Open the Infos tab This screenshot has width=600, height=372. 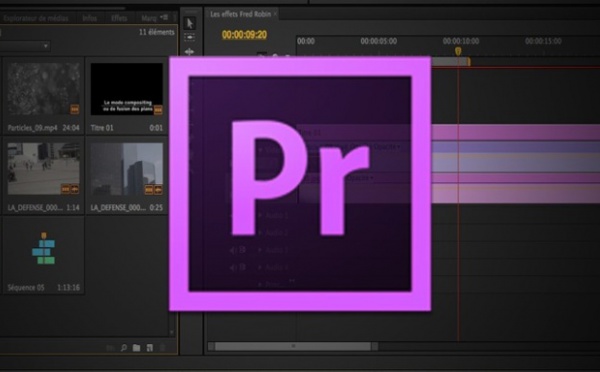point(90,18)
